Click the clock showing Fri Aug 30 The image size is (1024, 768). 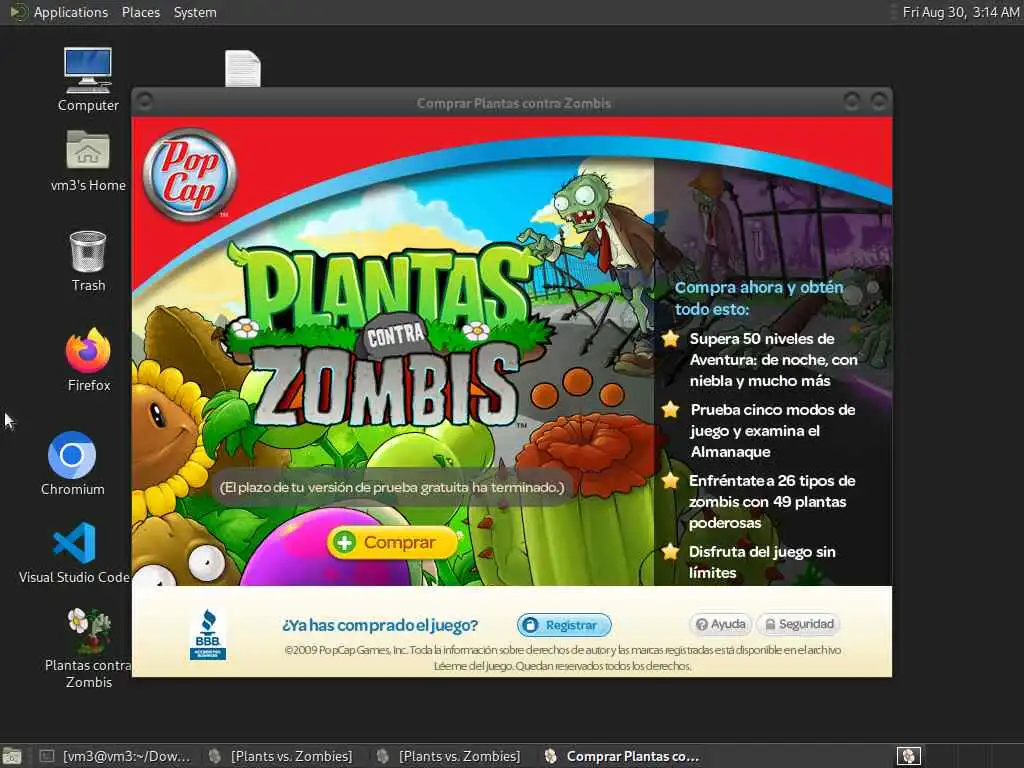pyautogui.click(x=961, y=12)
